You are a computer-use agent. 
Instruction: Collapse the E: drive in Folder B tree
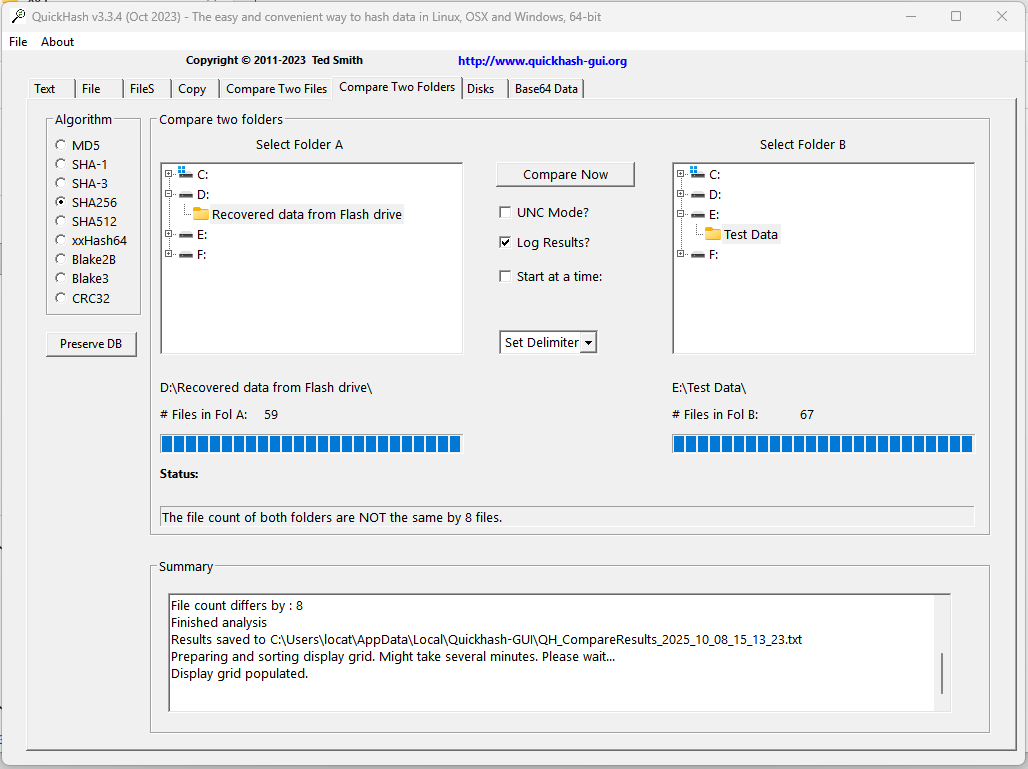pyautogui.click(x=681, y=214)
